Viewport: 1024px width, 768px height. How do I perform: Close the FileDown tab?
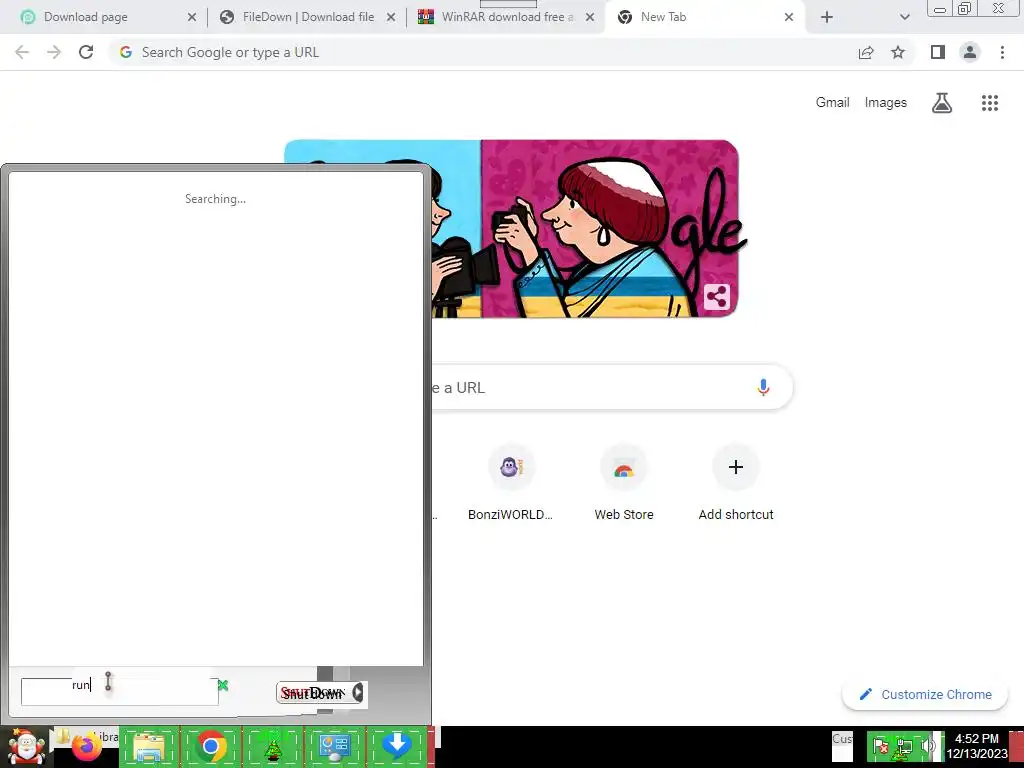coord(391,17)
